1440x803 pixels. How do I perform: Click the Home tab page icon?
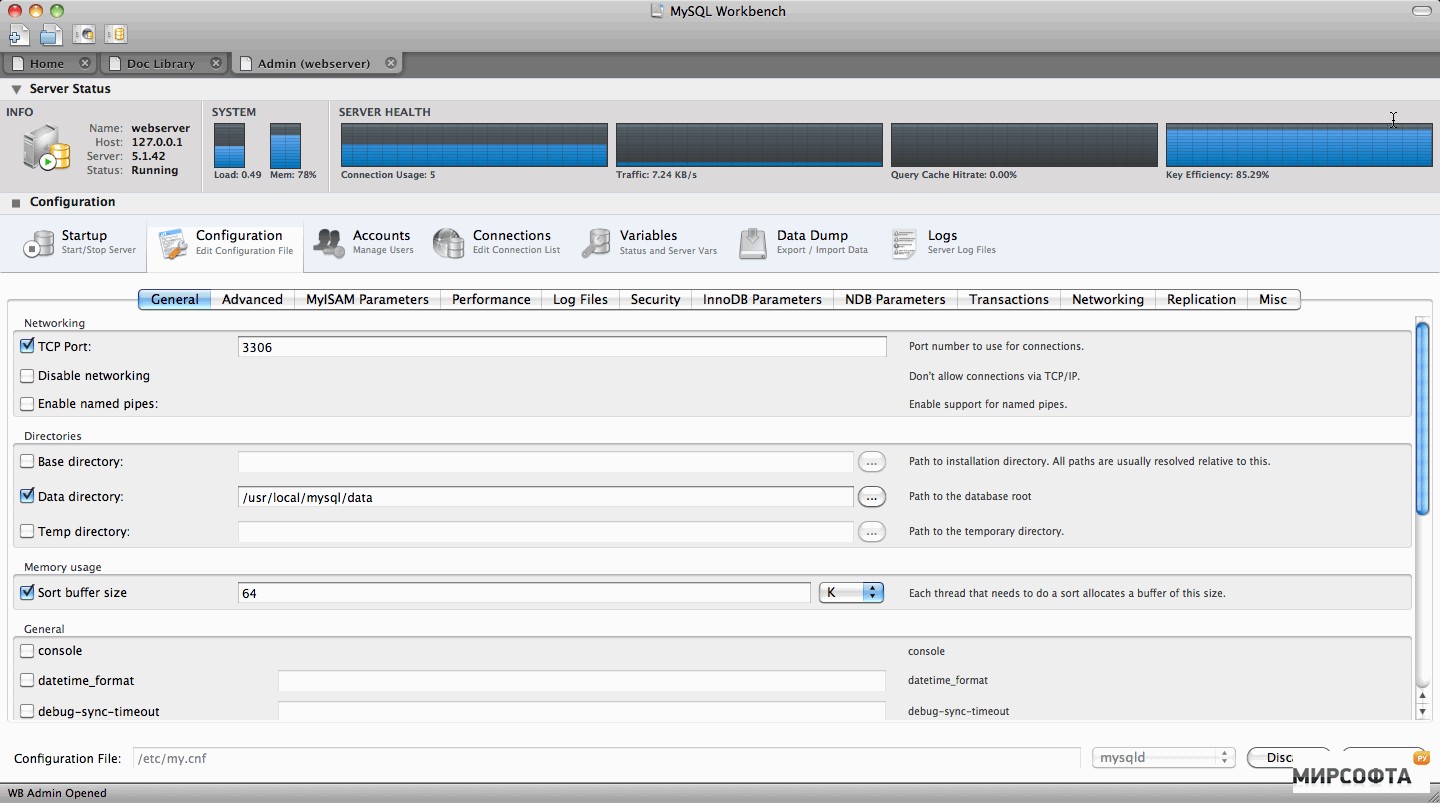tap(17, 63)
